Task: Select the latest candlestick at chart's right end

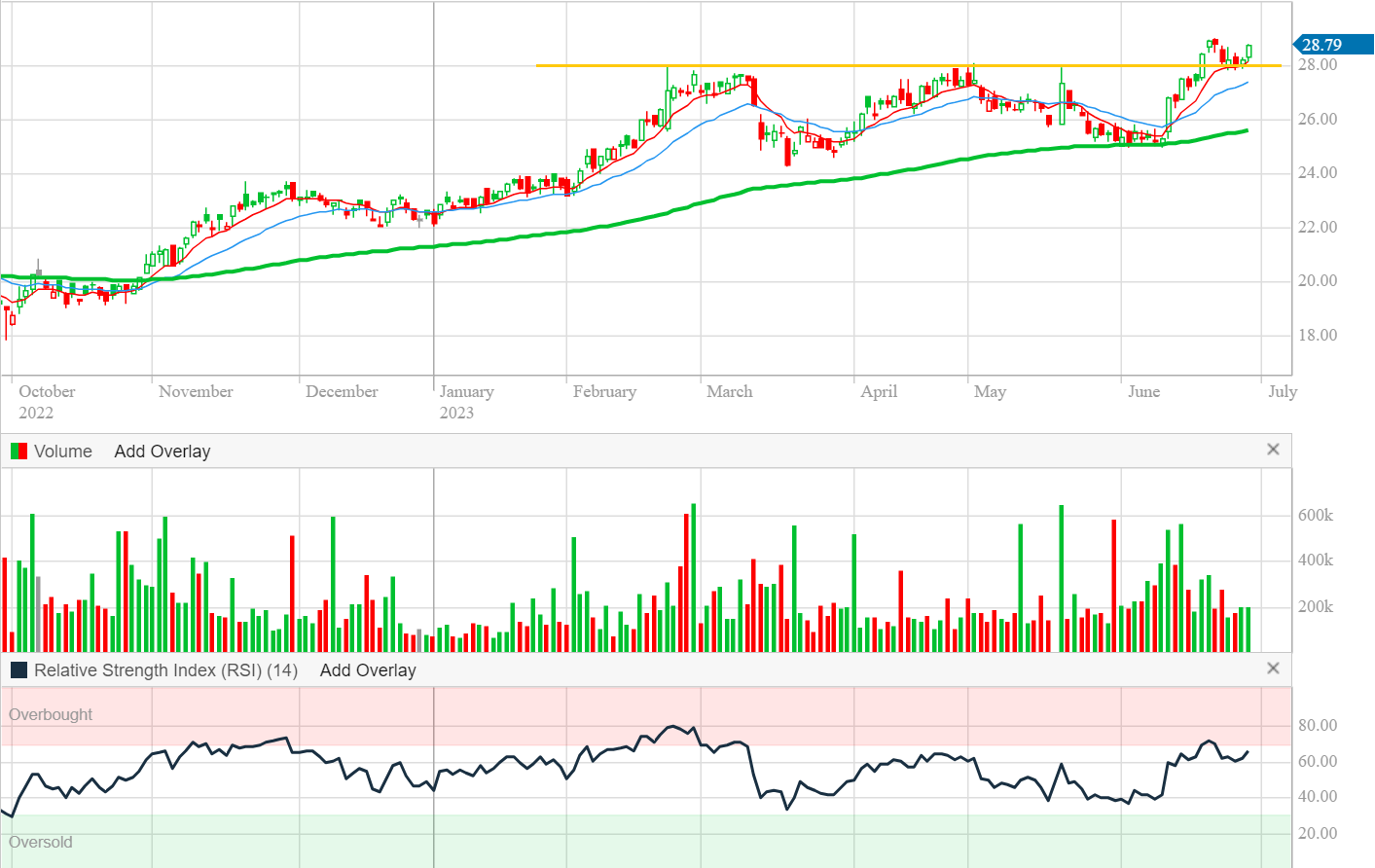Action: 1248,53
